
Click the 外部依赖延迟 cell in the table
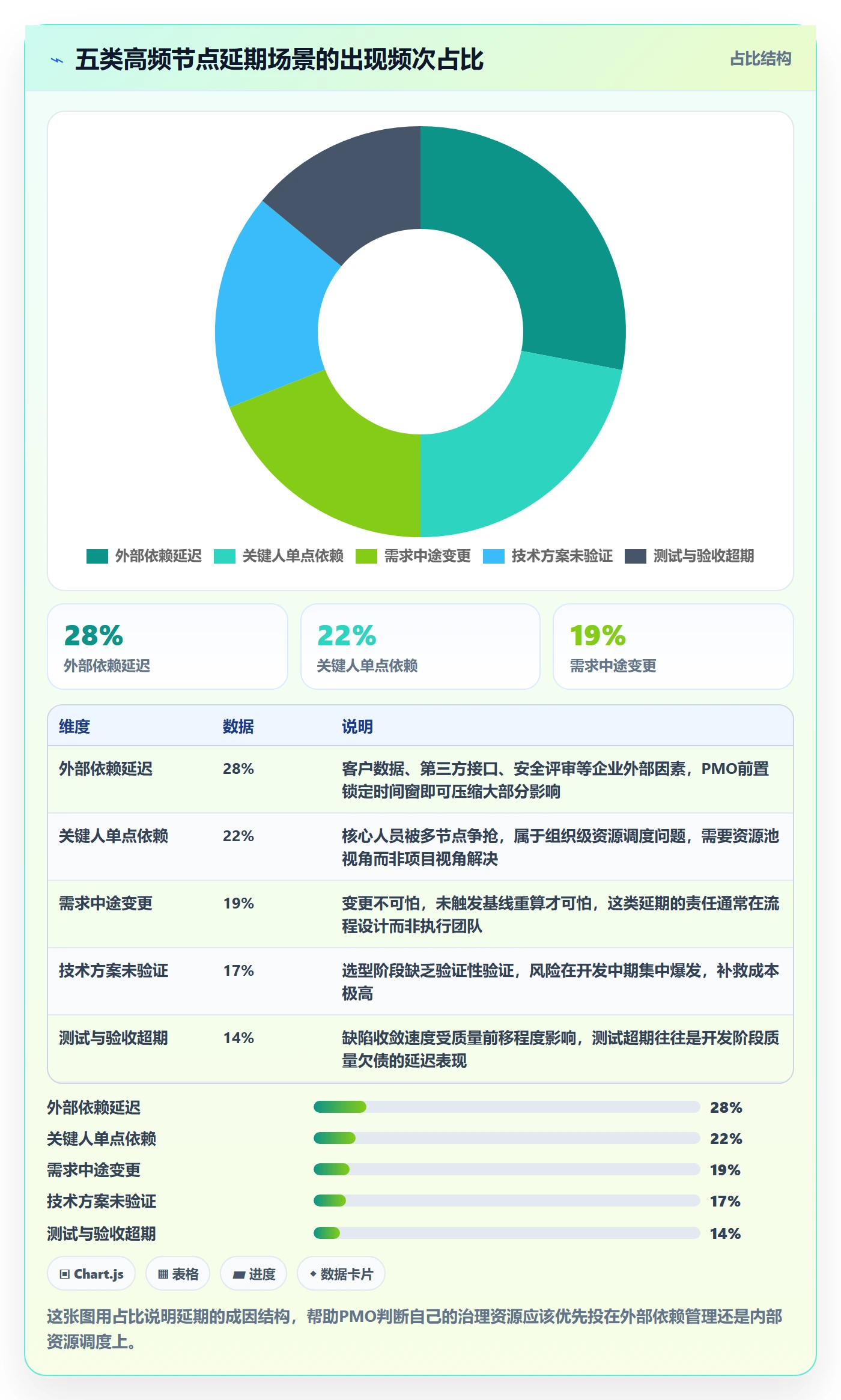(x=106, y=768)
